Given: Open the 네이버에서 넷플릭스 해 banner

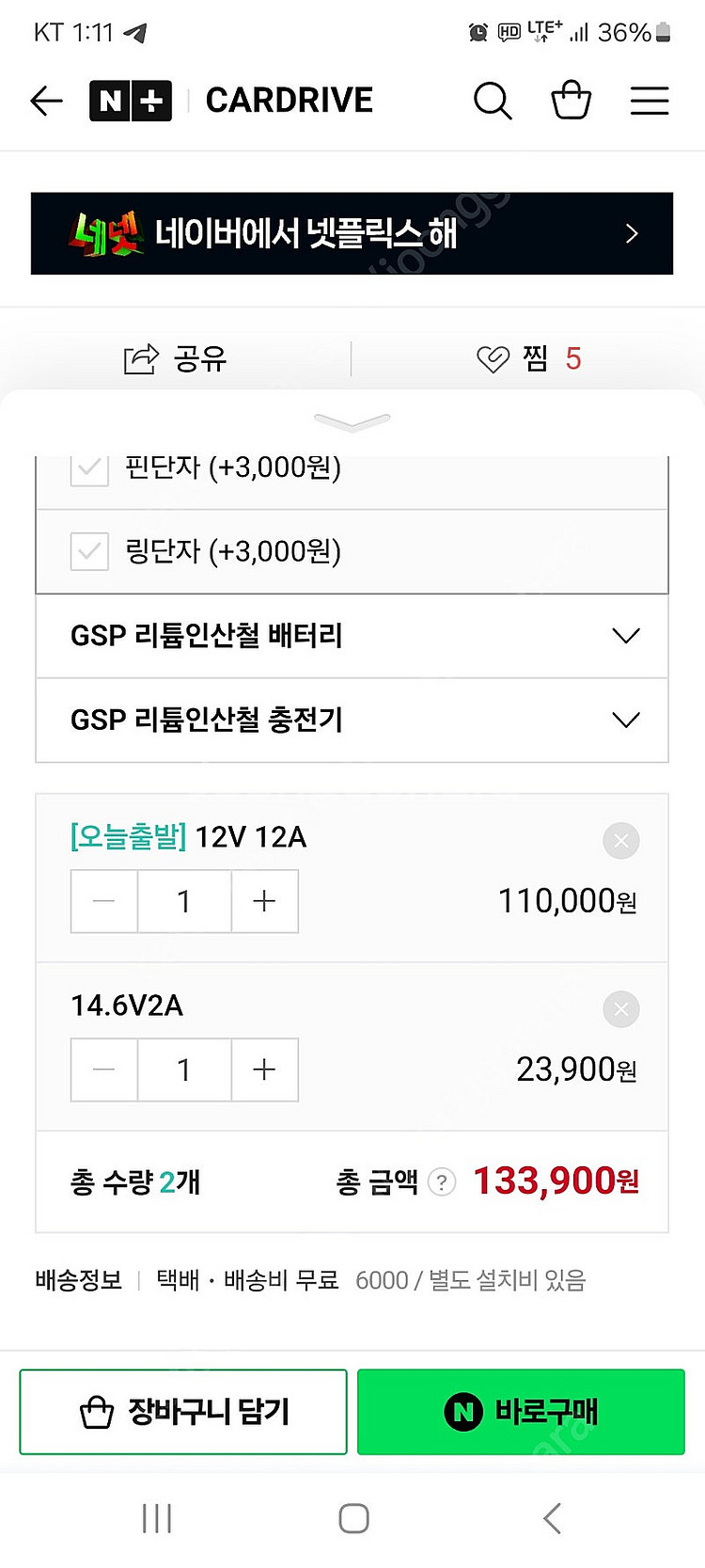Looking at the screenshot, I should tap(352, 233).
